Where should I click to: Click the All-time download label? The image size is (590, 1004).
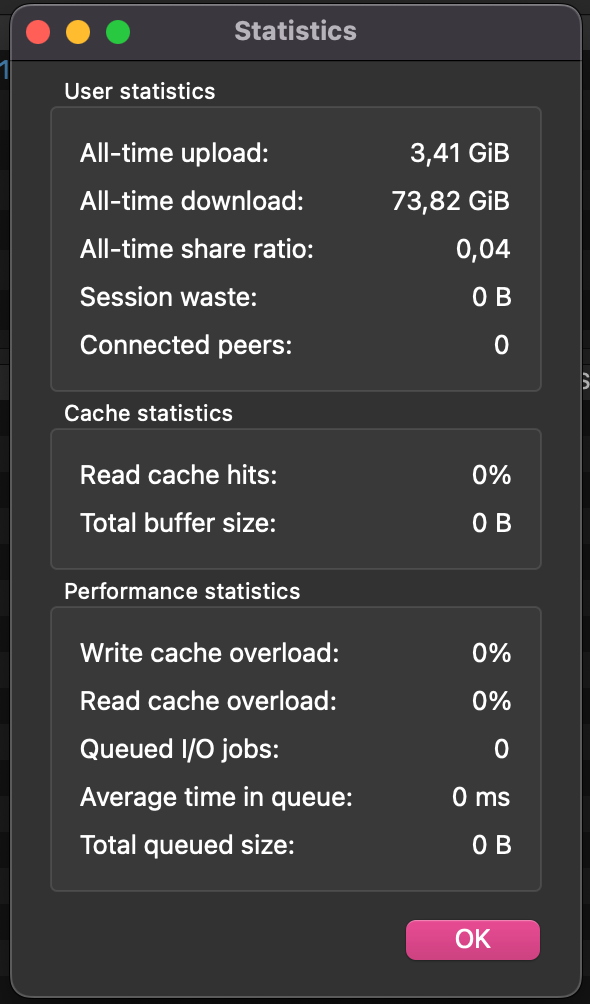coord(192,202)
